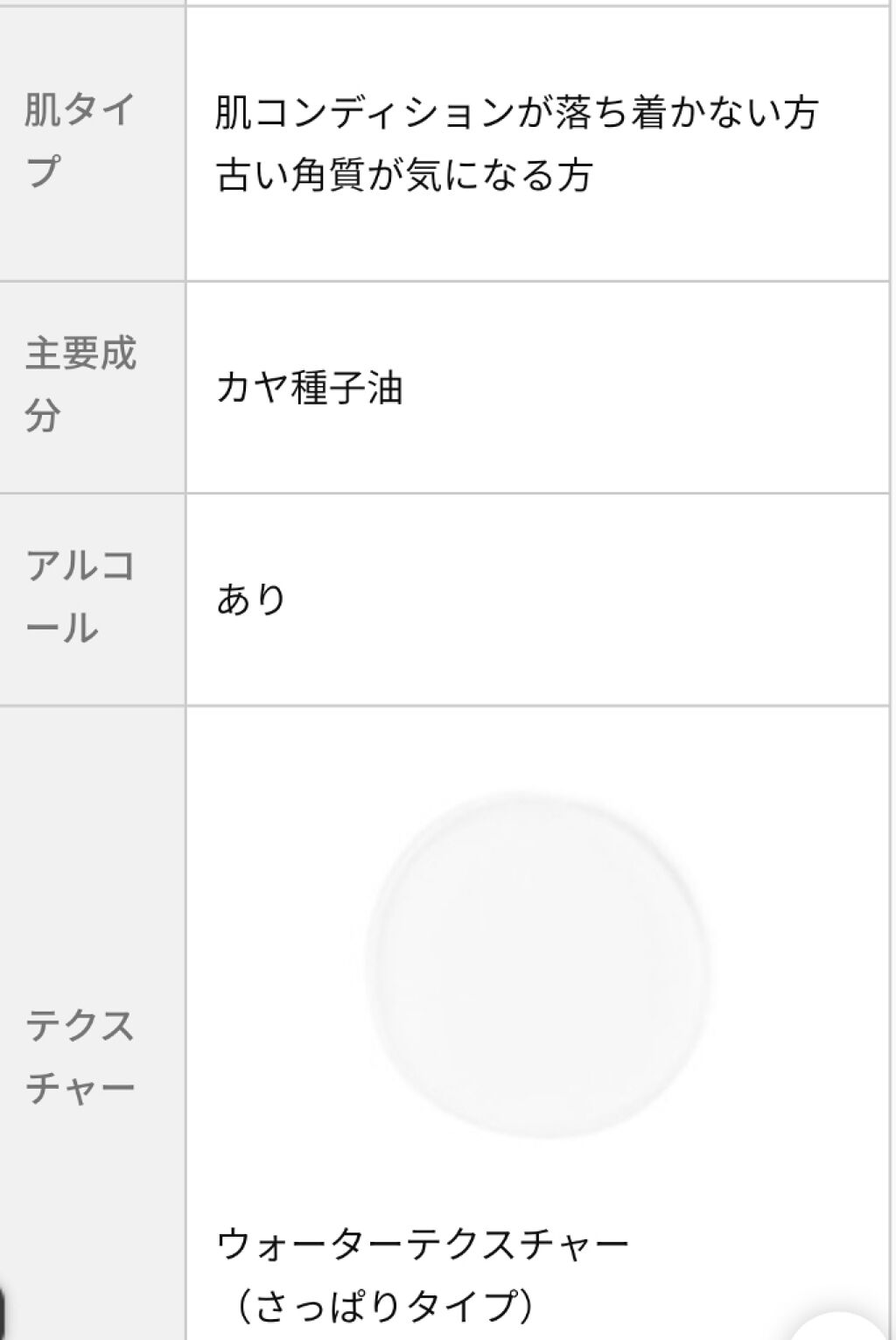The image size is (896, 1340).
Task: Click the あり alcohol value
Action: (x=252, y=600)
